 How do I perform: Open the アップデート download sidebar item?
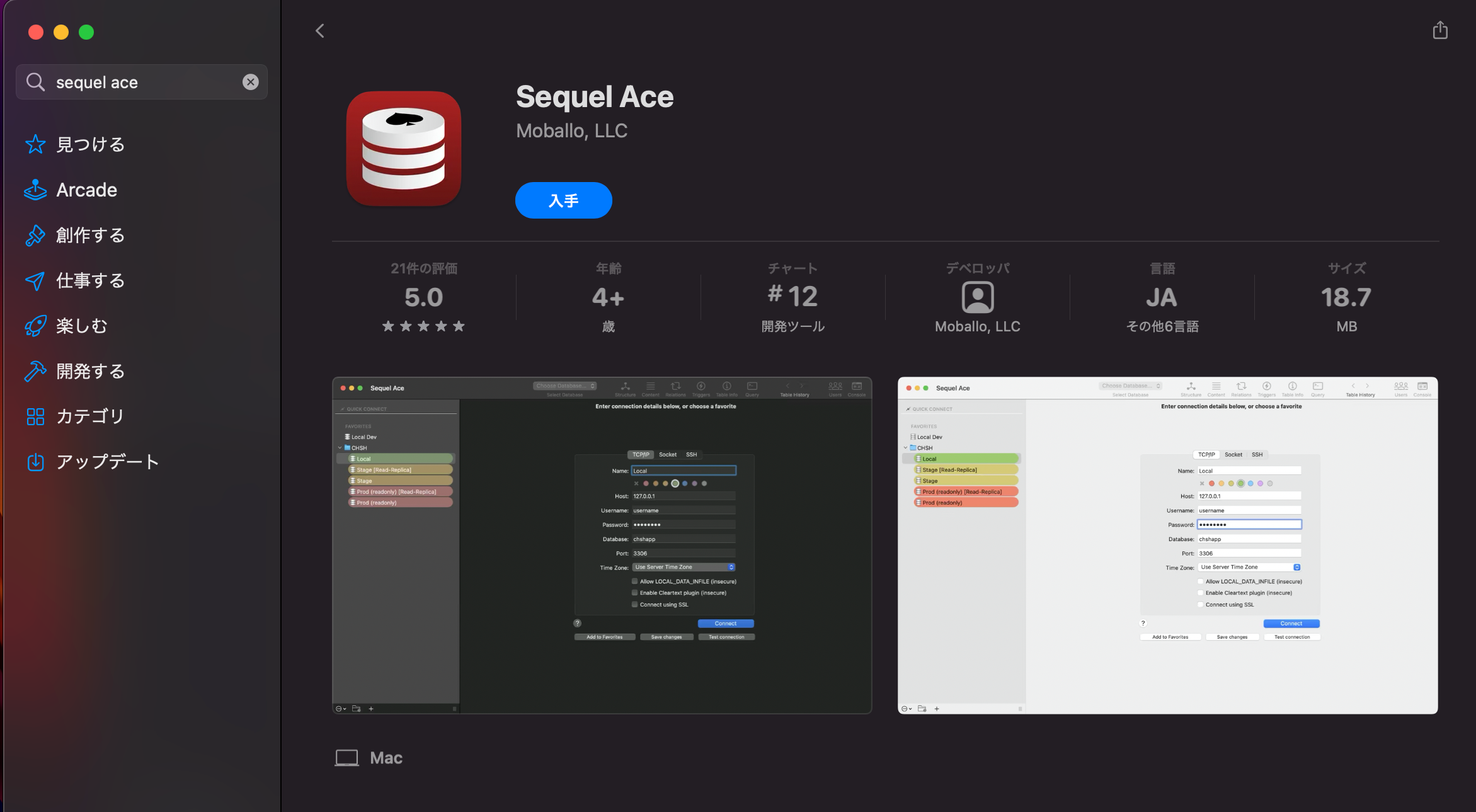[x=107, y=462]
